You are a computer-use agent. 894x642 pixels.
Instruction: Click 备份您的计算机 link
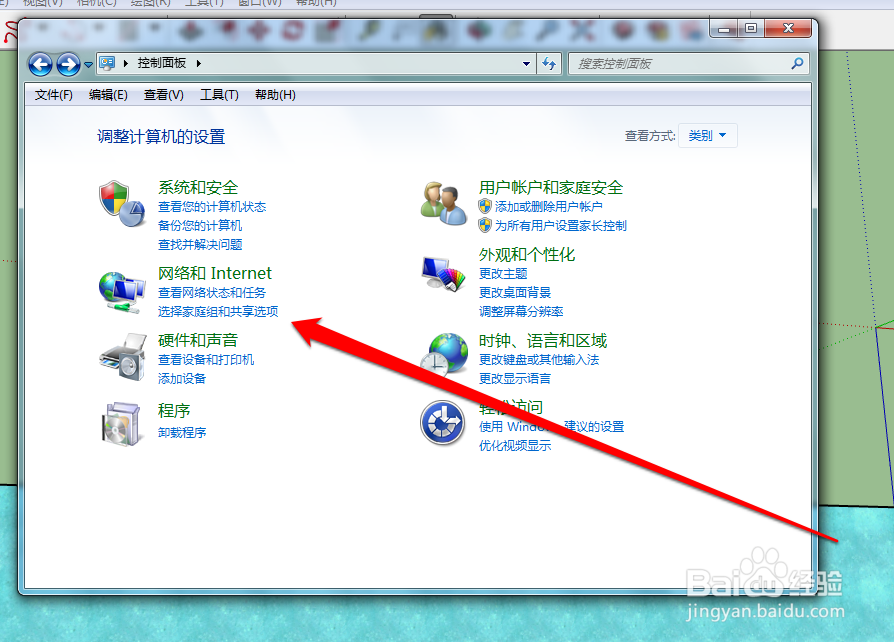pos(200,226)
